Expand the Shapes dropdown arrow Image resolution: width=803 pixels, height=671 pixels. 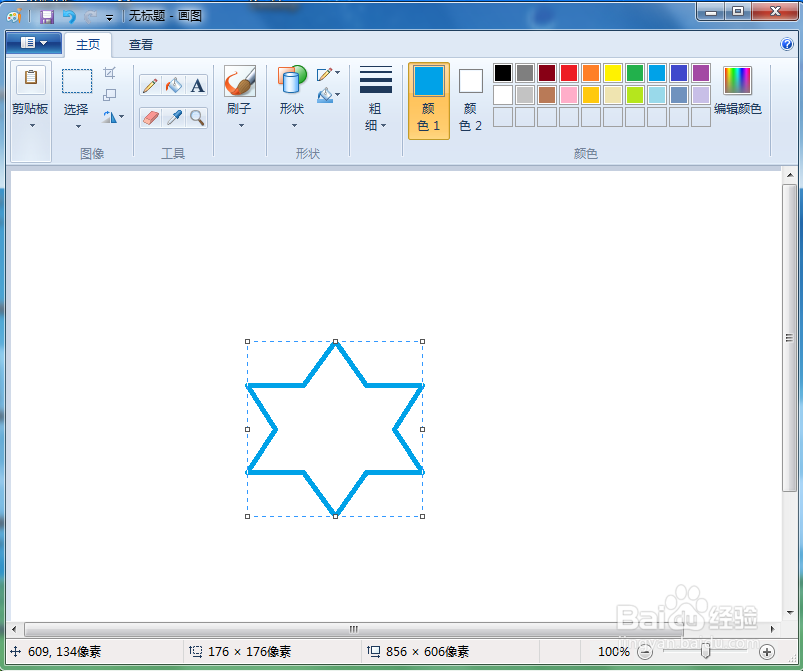click(x=294, y=125)
